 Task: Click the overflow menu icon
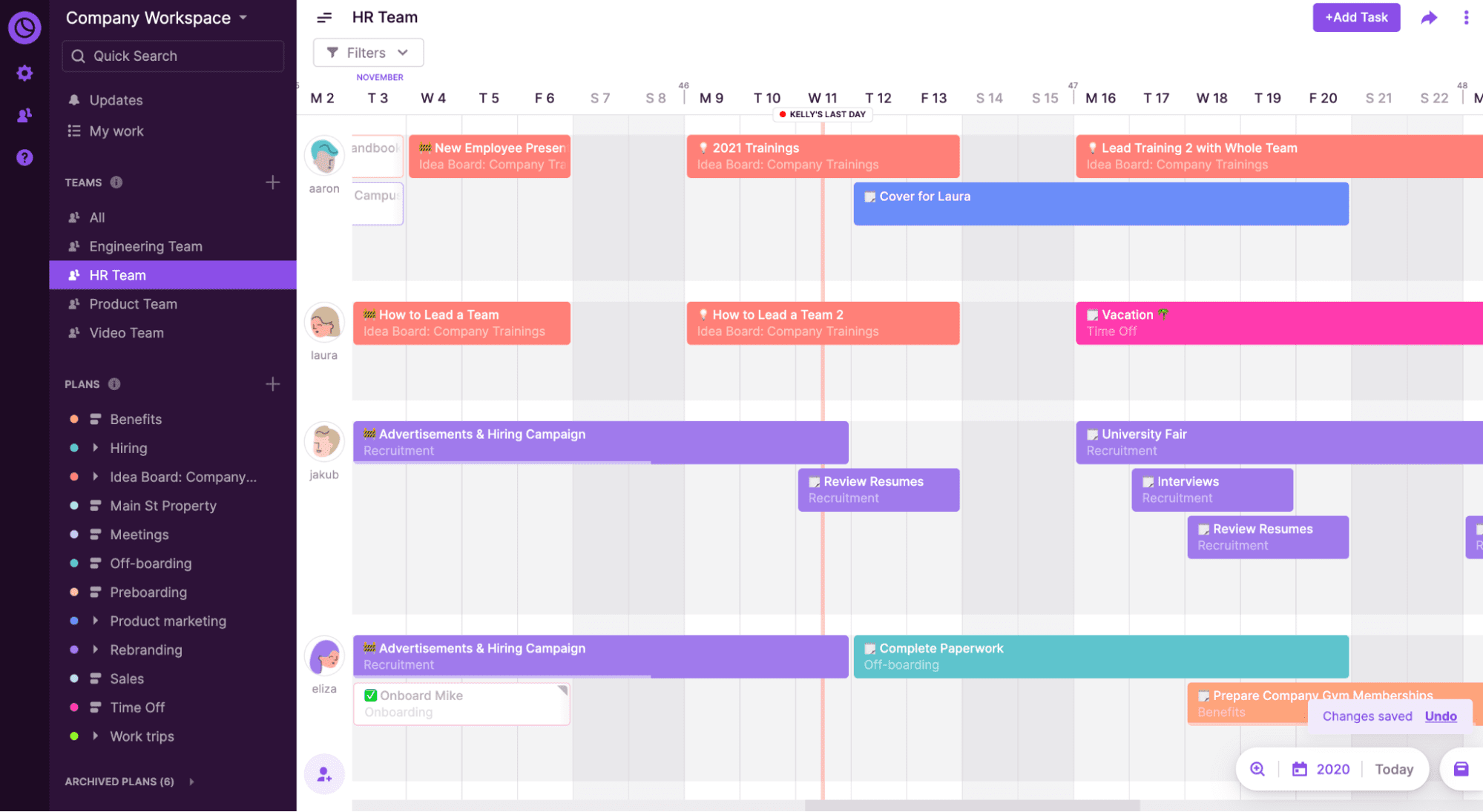[1461, 17]
